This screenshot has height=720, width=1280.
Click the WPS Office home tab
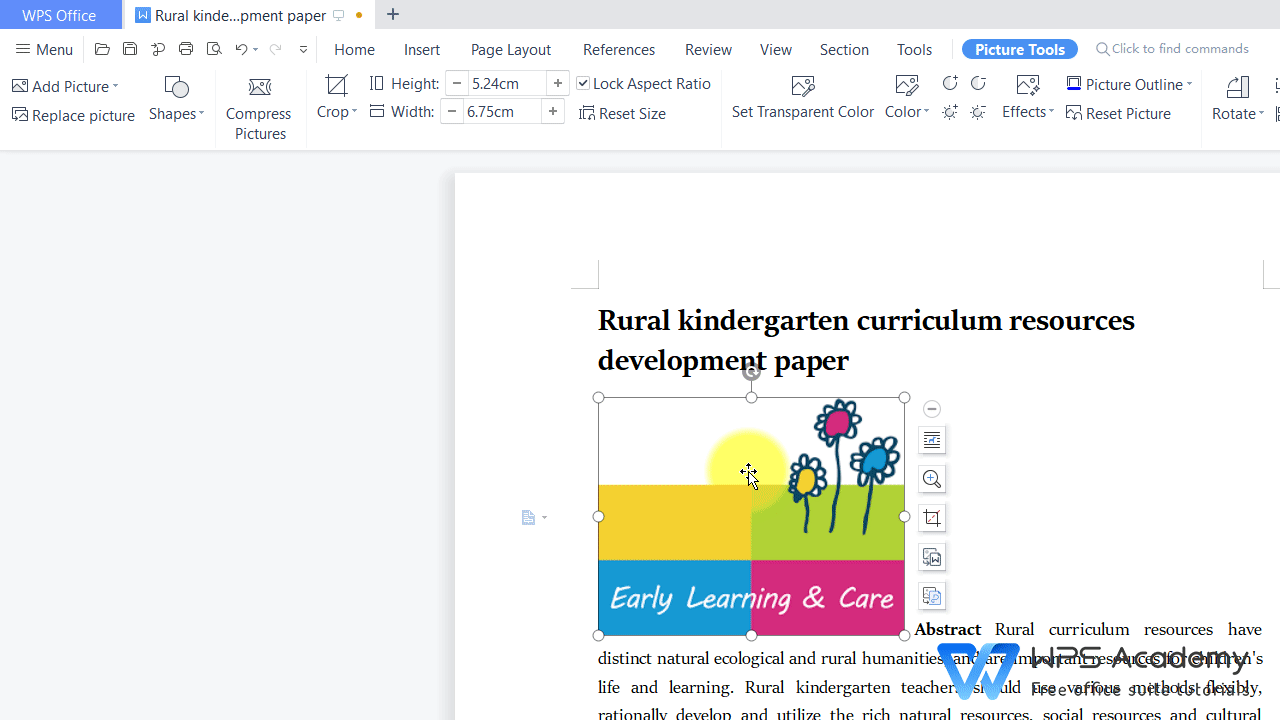tap(59, 15)
